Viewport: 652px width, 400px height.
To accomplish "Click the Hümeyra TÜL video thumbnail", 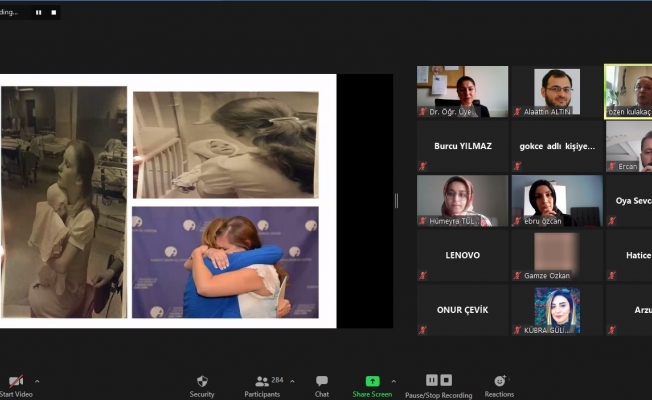I will coord(462,200).
